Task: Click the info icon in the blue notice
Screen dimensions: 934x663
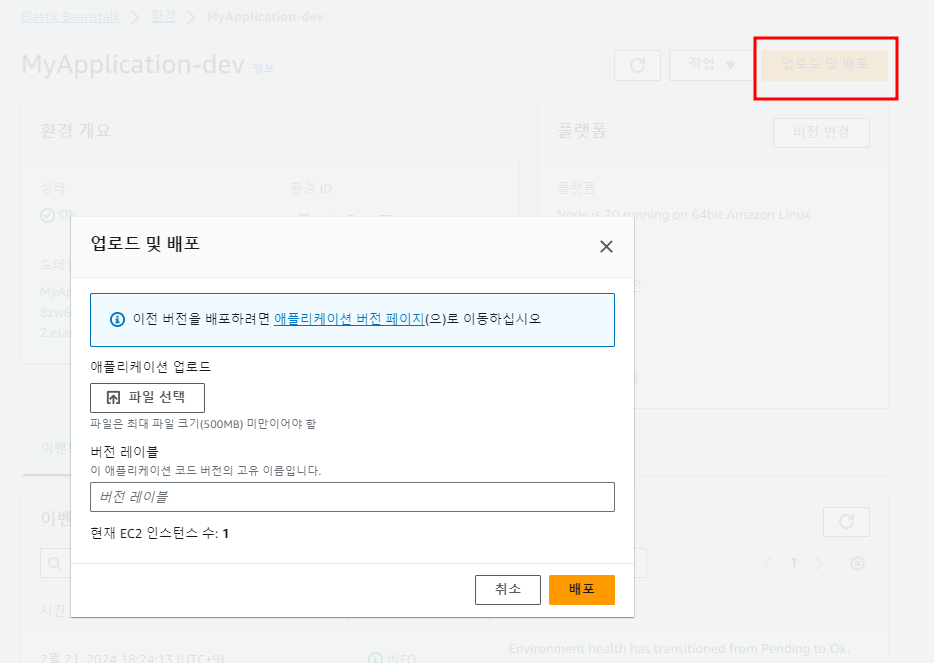Action: tap(117, 320)
